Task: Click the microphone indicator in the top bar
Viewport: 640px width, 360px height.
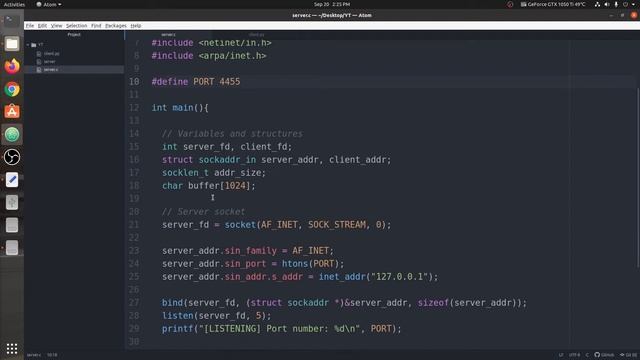Action: [x=616, y=4]
